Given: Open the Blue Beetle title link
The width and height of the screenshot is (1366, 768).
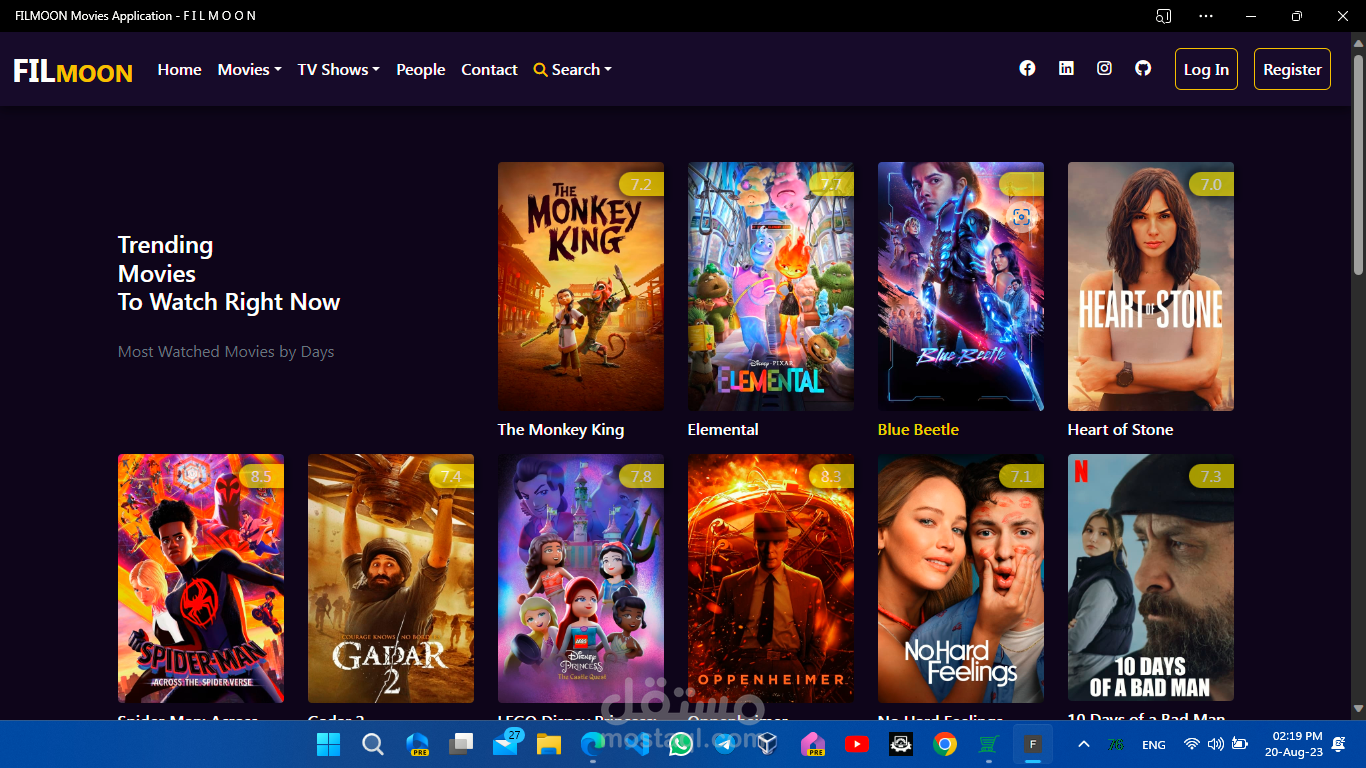Looking at the screenshot, I should click(918, 429).
